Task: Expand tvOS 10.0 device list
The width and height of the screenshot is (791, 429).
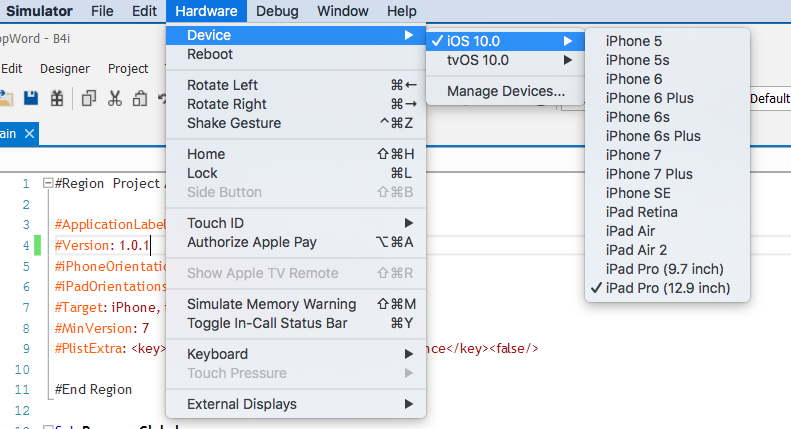Action: (x=505, y=60)
